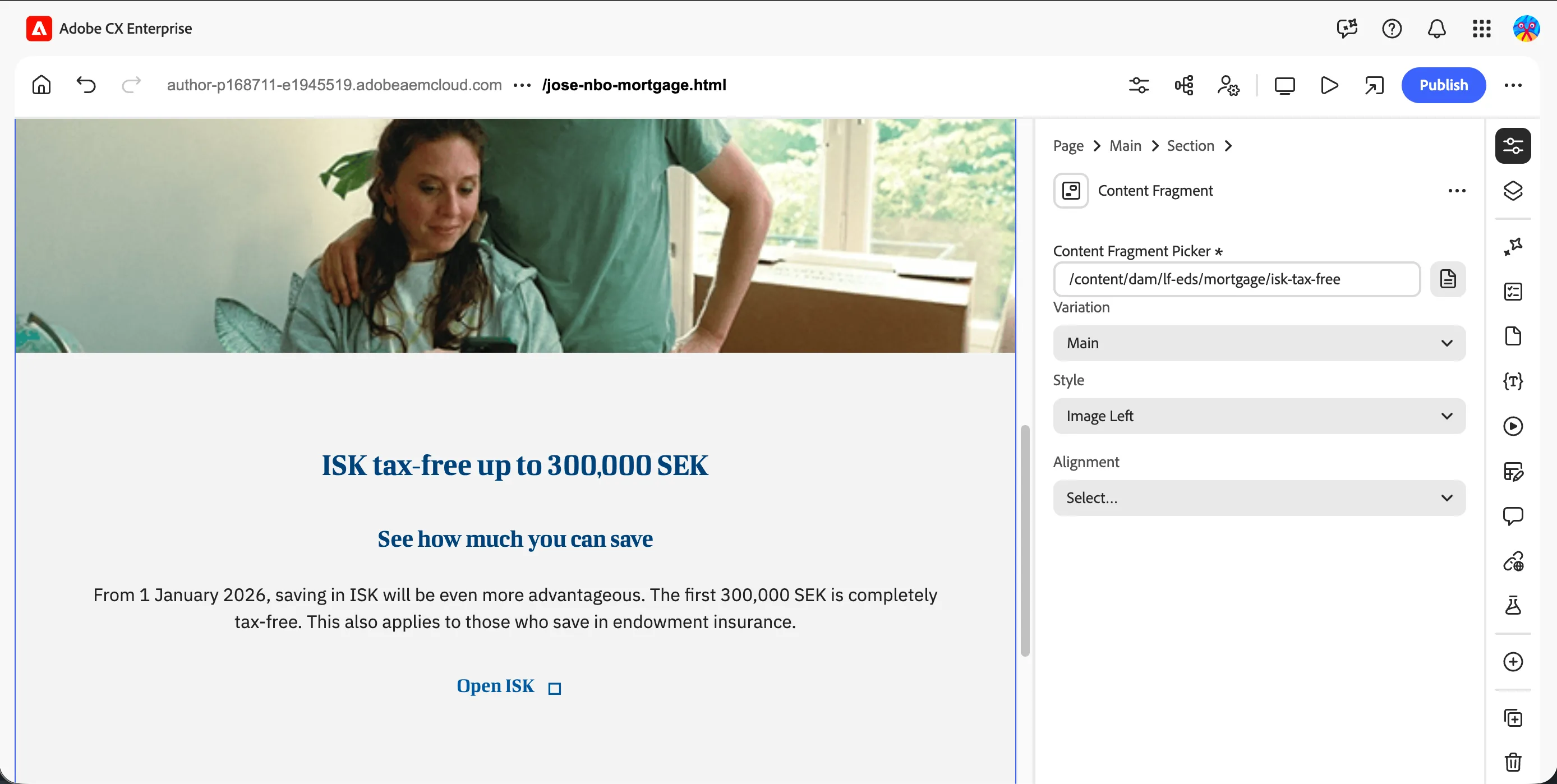Open the feedback chat icon in header
Screen dimensions: 1557x784
[x=1347, y=29]
